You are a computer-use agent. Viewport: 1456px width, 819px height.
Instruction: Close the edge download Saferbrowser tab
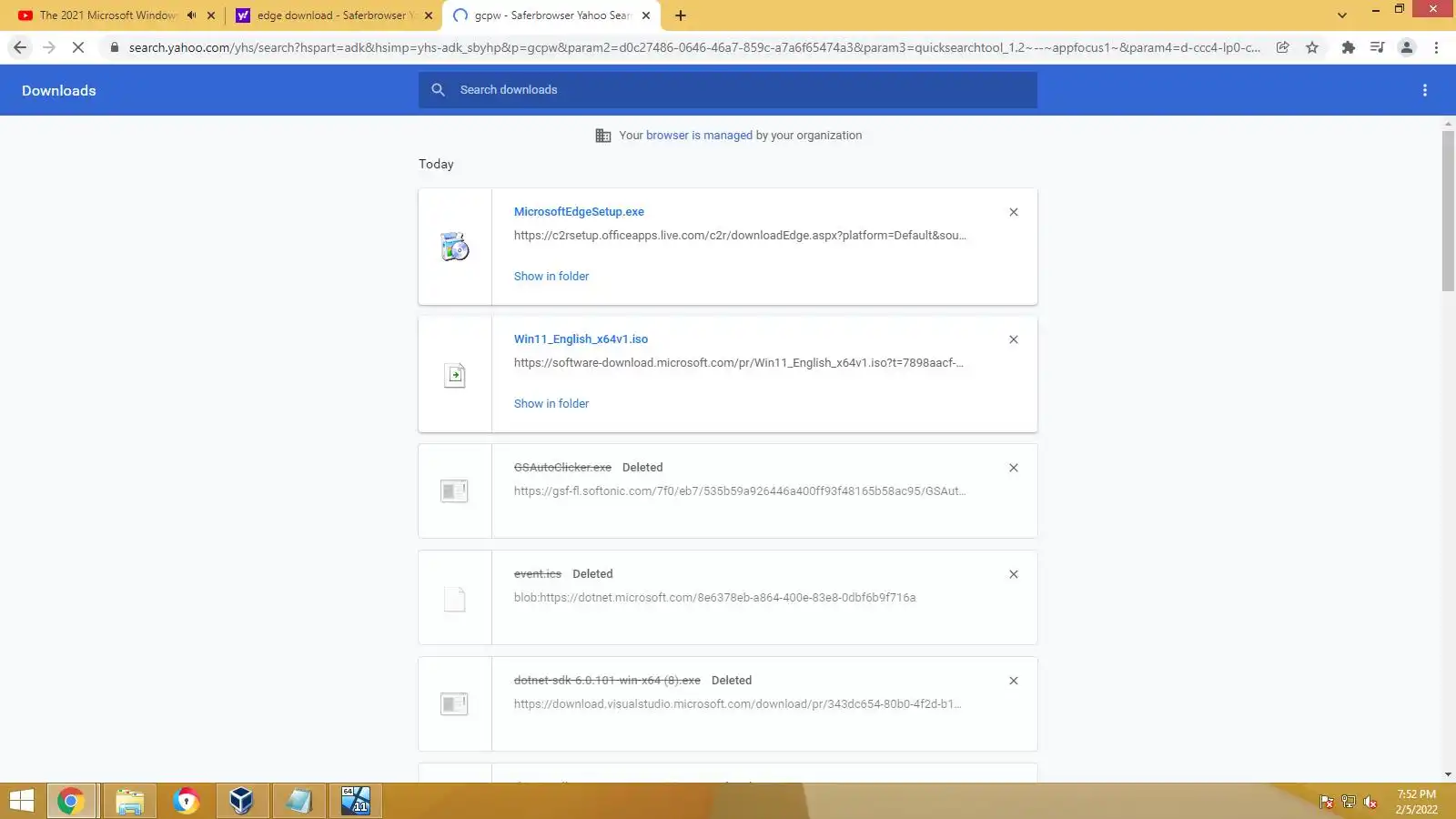point(429,15)
